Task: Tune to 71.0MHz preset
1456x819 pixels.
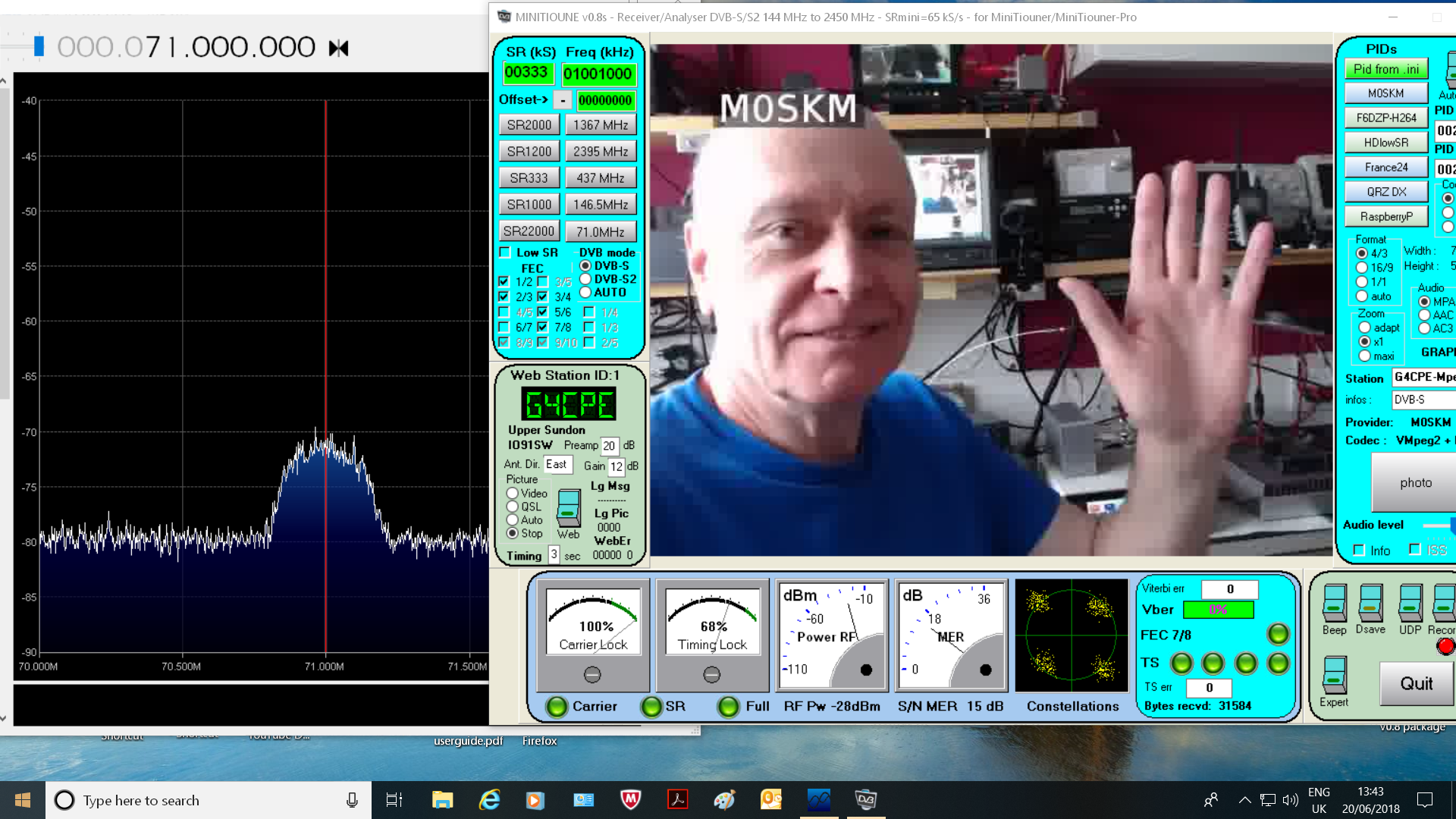Action: [601, 231]
